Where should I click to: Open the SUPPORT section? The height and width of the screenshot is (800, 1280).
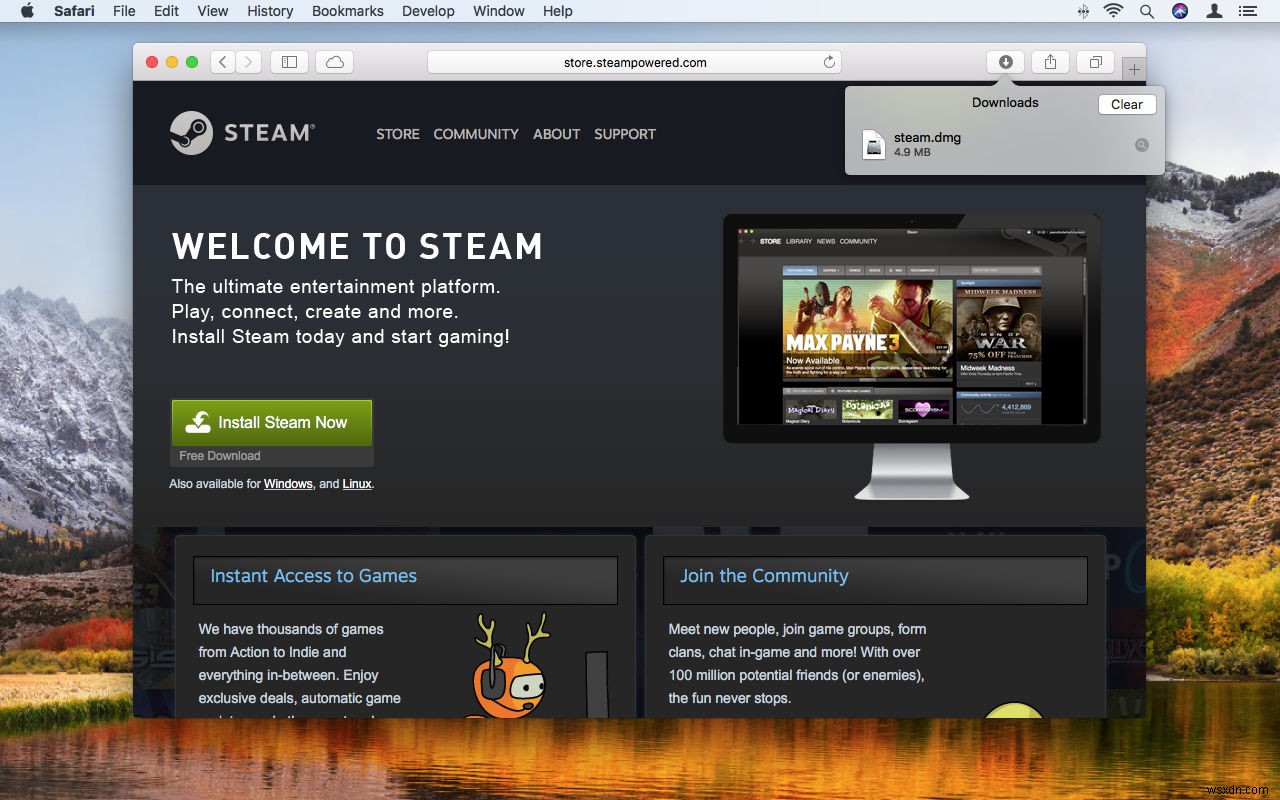coord(624,134)
